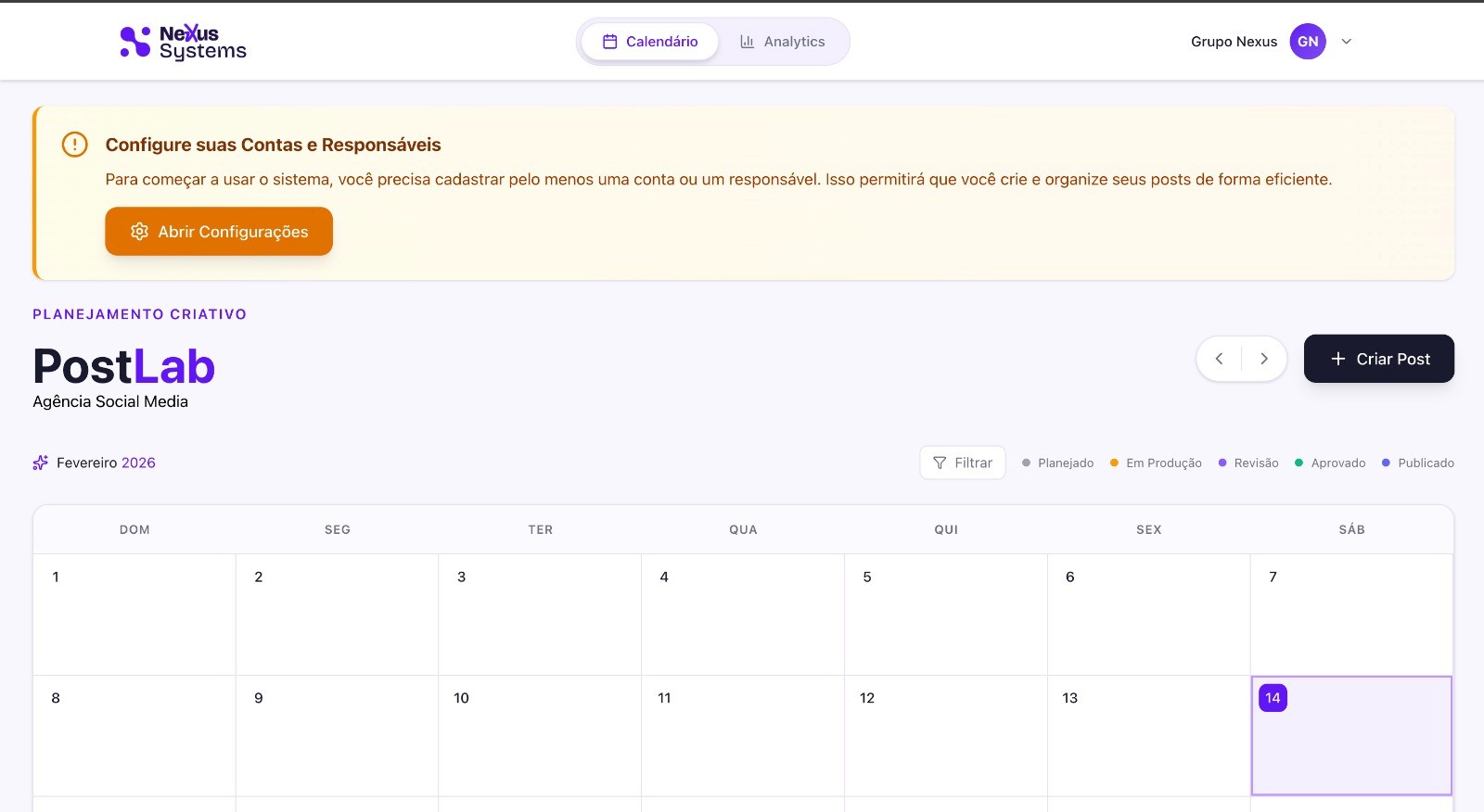Open the Filtrar filter button

(x=963, y=463)
